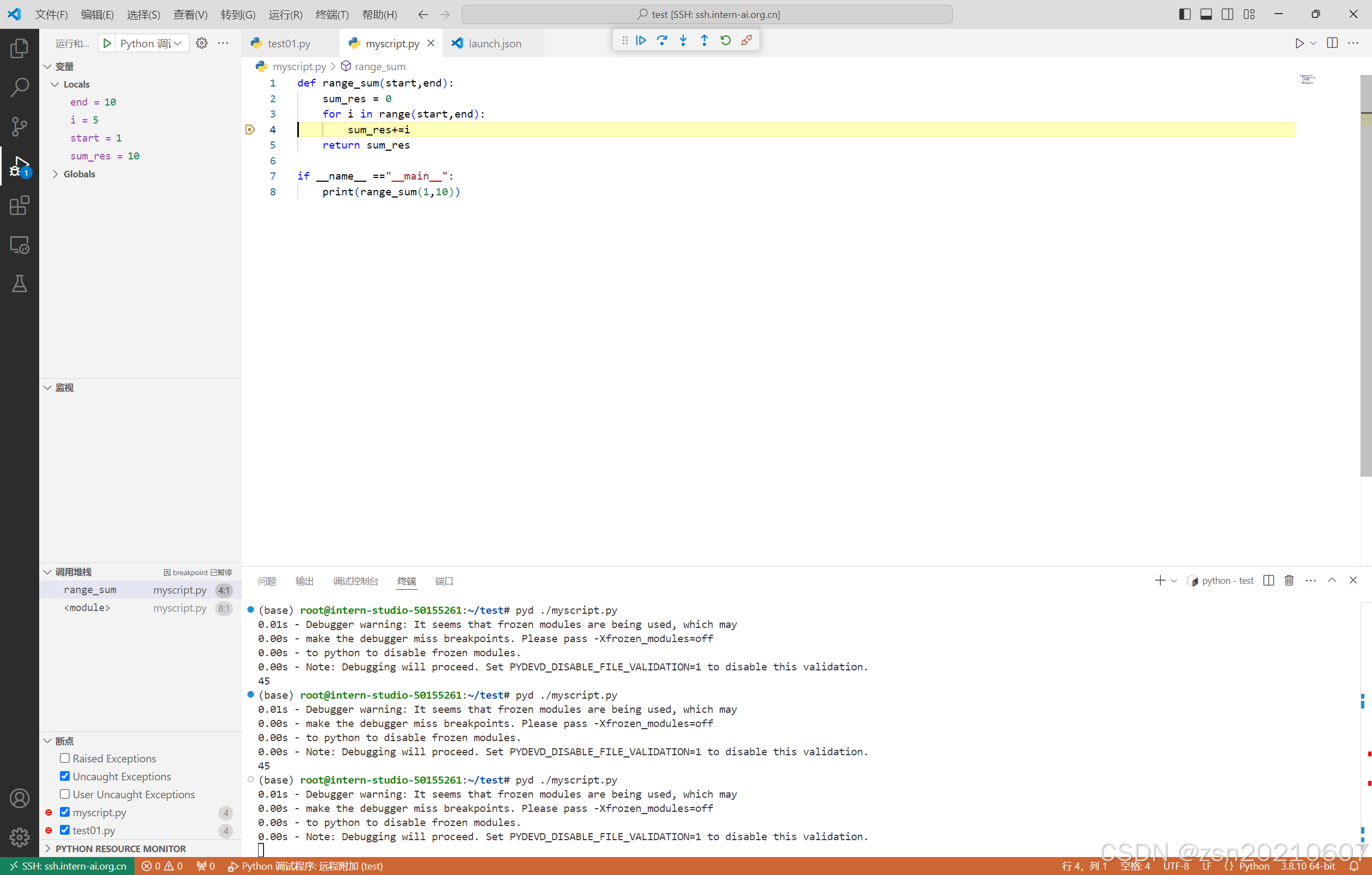Image resolution: width=1372 pixels, height=875 pixels.
Task: Click the red Disconnect debugger icon
Action: pos(747,40)
